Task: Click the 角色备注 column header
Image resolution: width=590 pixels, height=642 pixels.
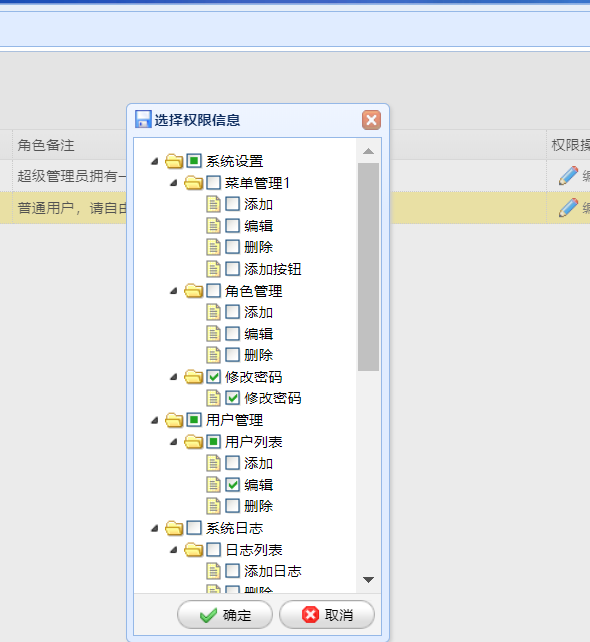Action: tap(46, 145)
